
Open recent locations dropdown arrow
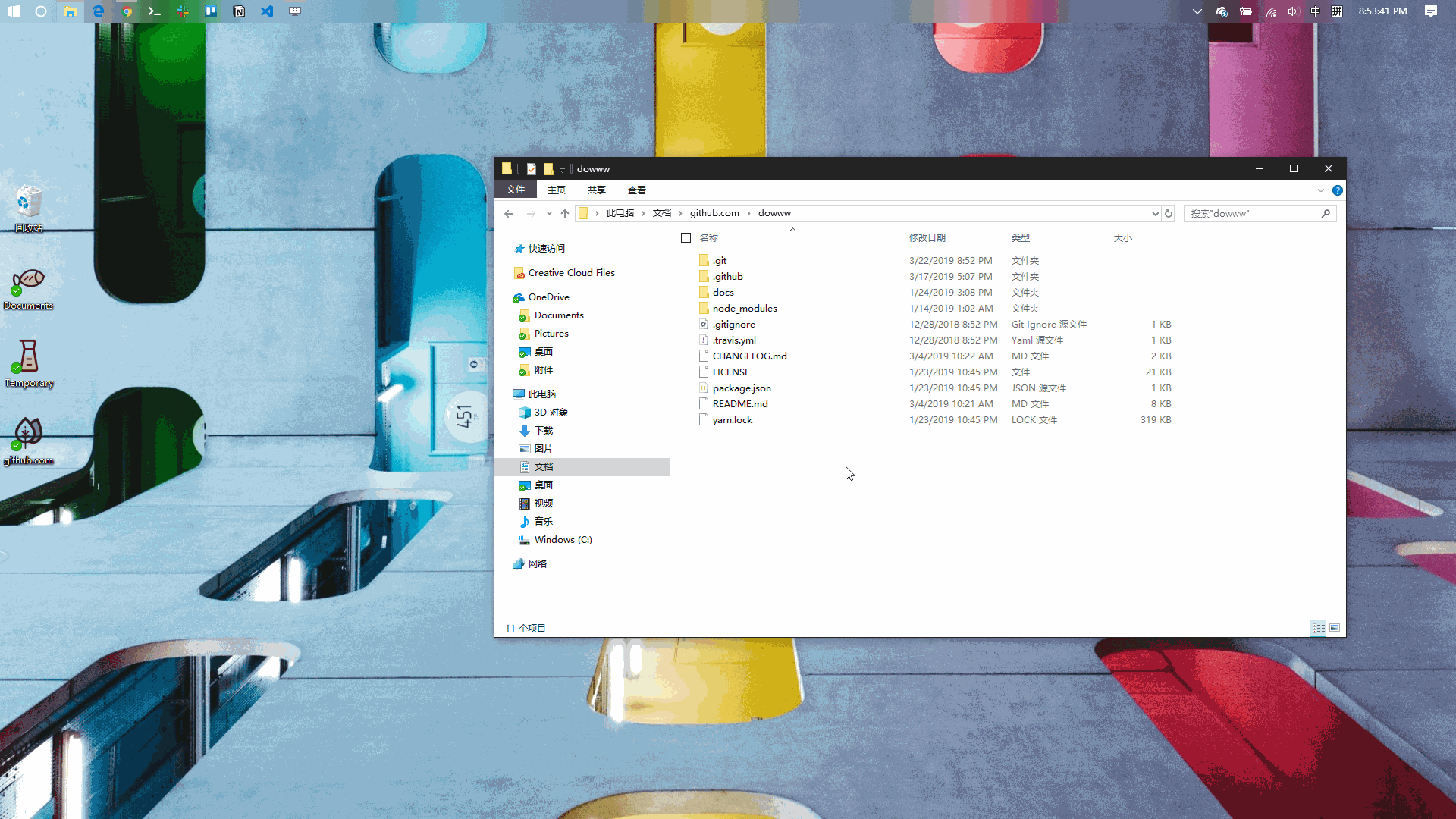pyautogui.click(x=549, y=214)
